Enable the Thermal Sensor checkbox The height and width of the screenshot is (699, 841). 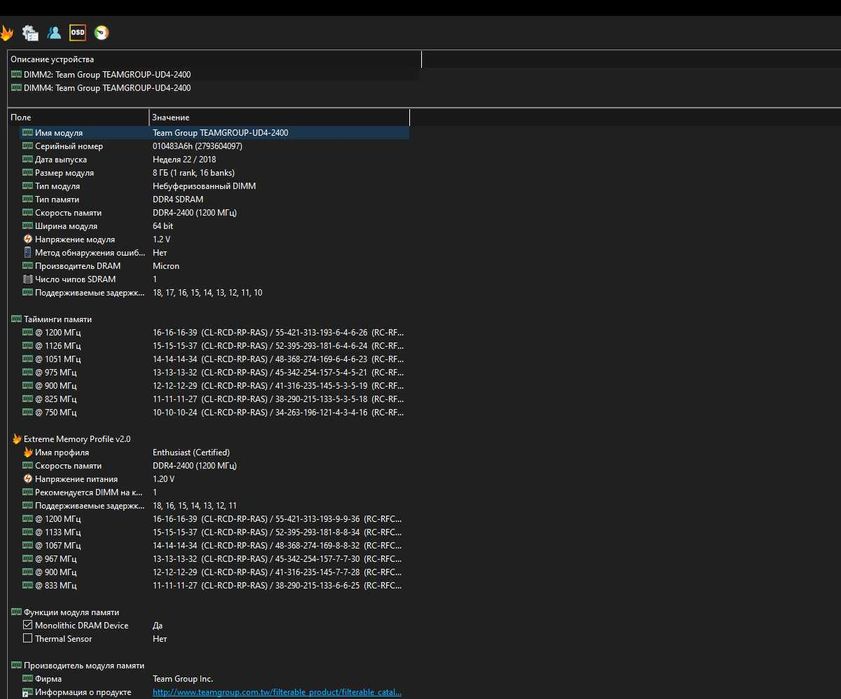[27, 638]
